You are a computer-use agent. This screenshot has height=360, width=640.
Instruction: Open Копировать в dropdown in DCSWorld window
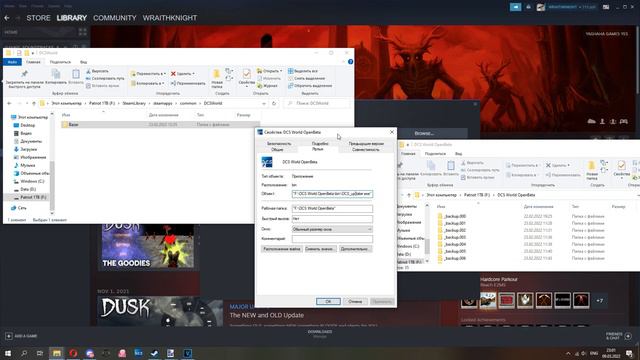[x=147, y=83]
